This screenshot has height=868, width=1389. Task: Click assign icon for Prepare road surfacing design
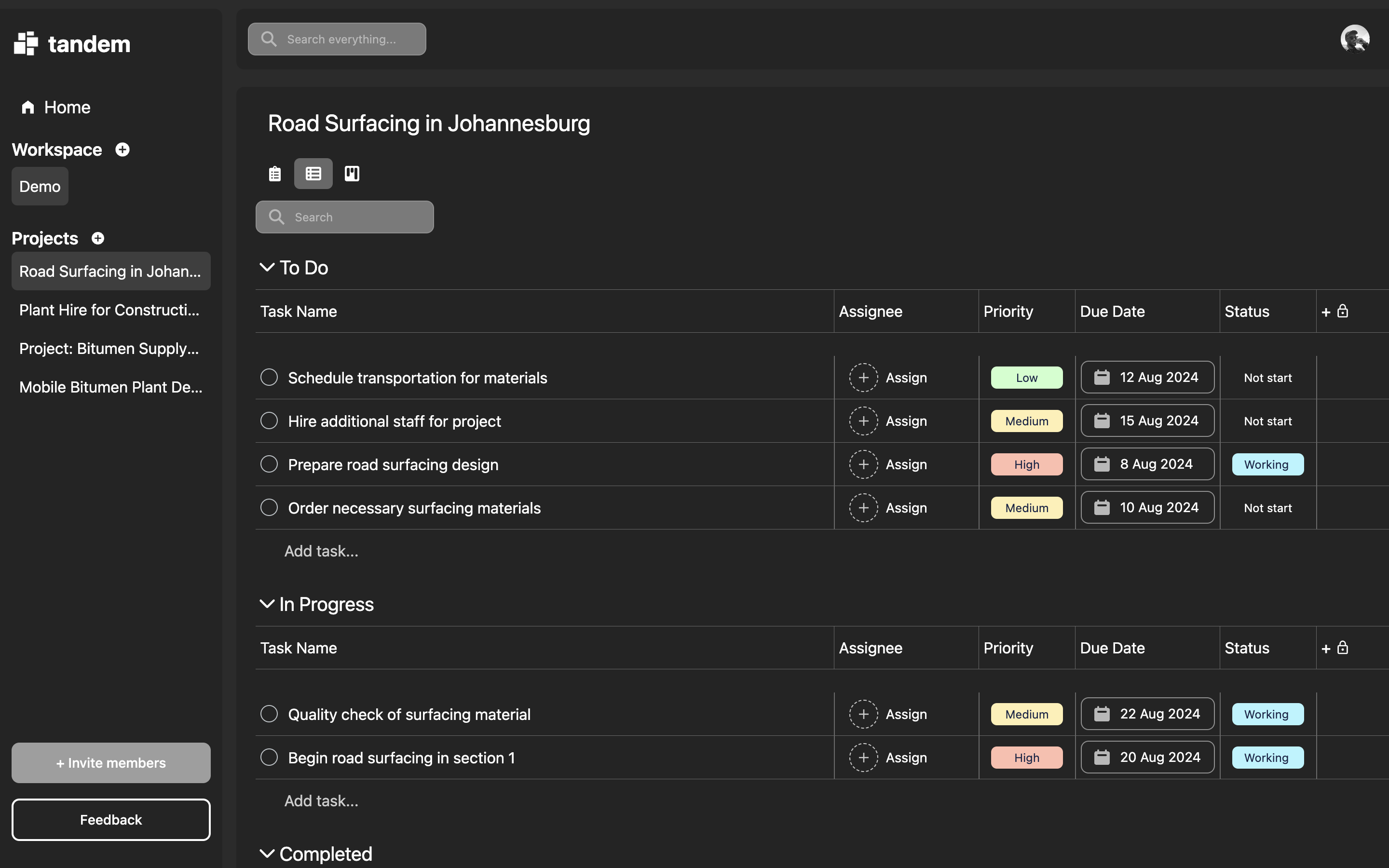[863, 464]
